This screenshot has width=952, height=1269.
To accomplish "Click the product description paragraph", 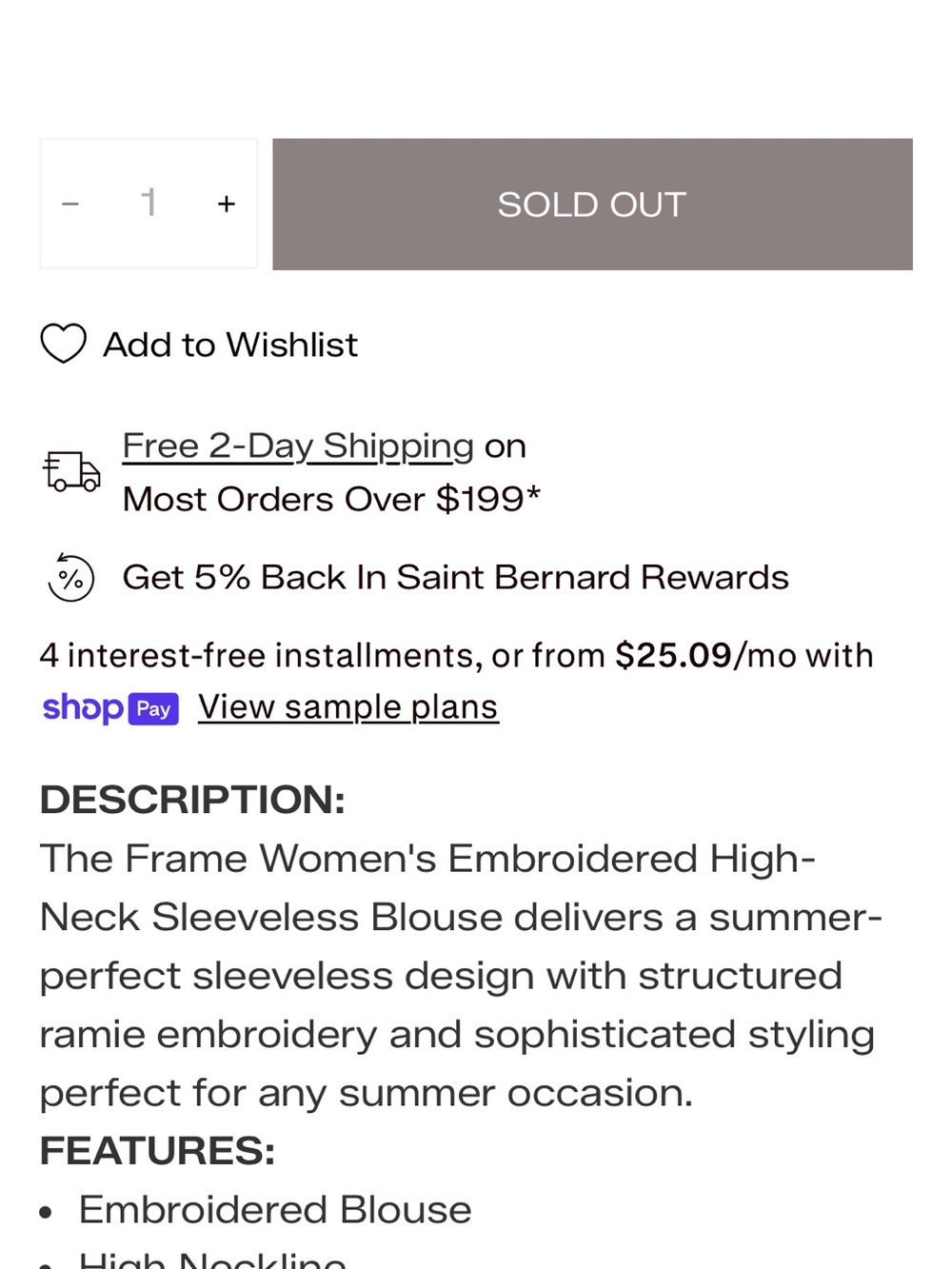I will [x=462, y=976].
